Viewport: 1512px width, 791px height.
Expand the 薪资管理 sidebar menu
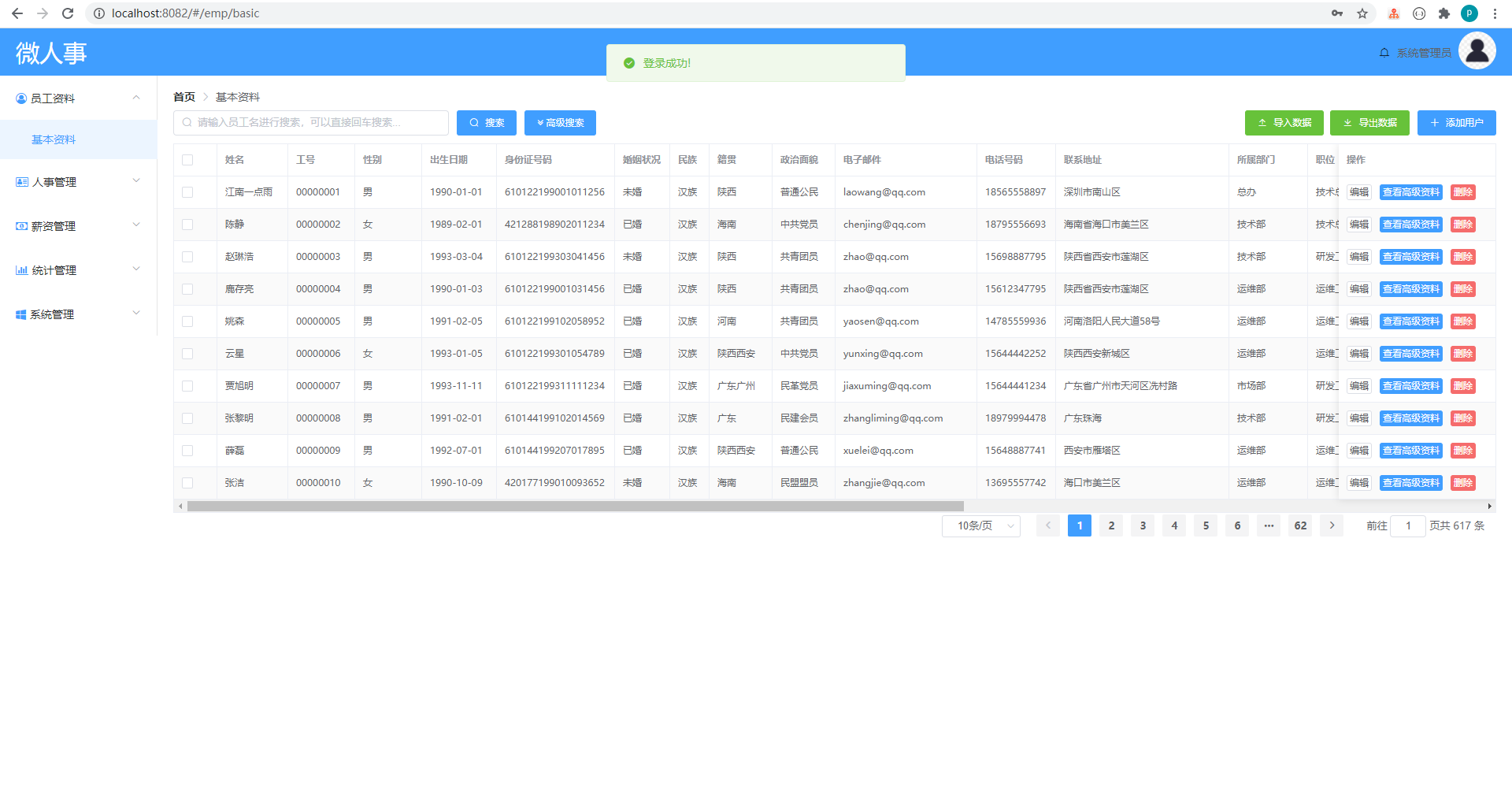(135, 225)
